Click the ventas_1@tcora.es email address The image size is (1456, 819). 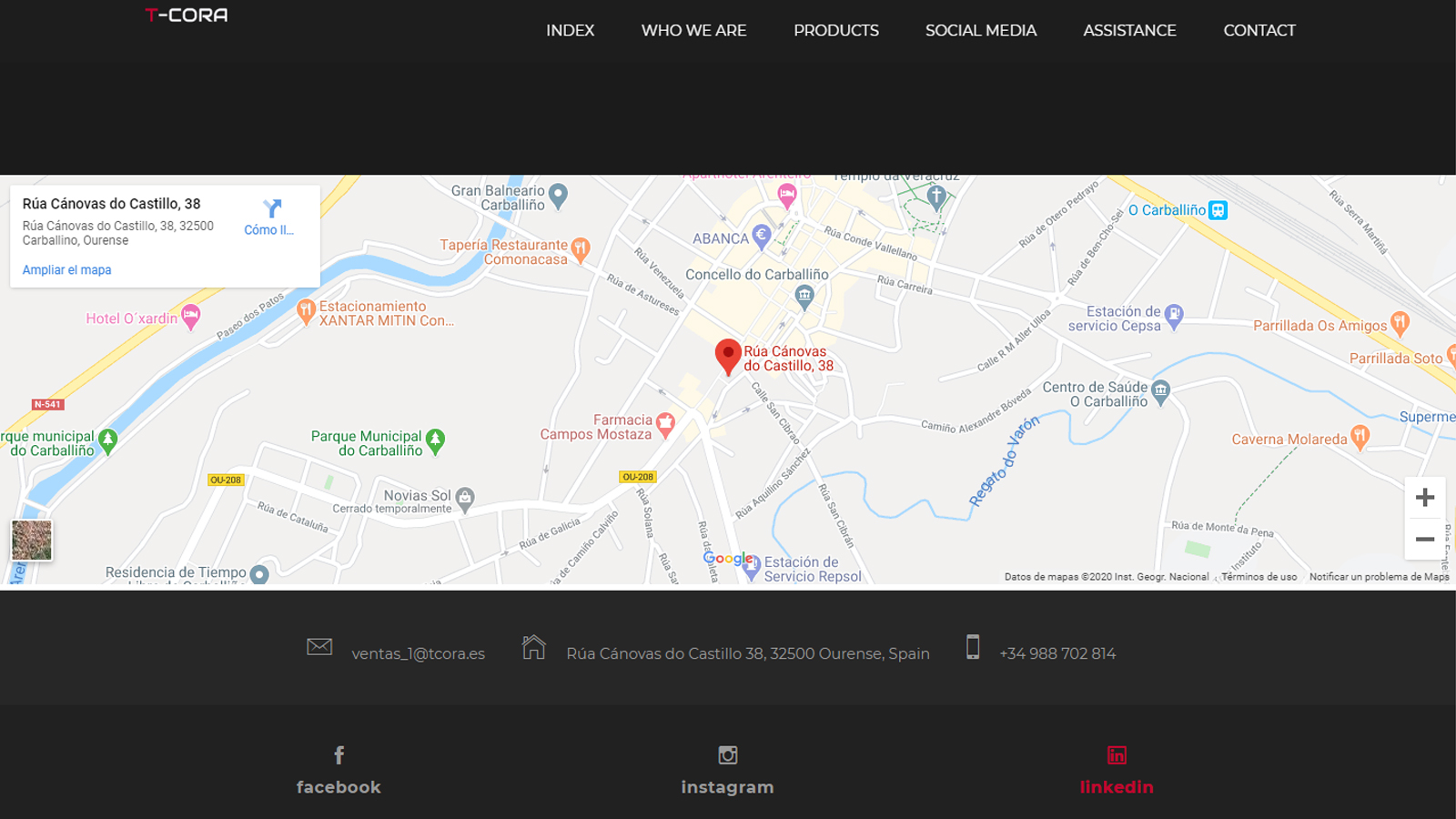tap(418, 653)
